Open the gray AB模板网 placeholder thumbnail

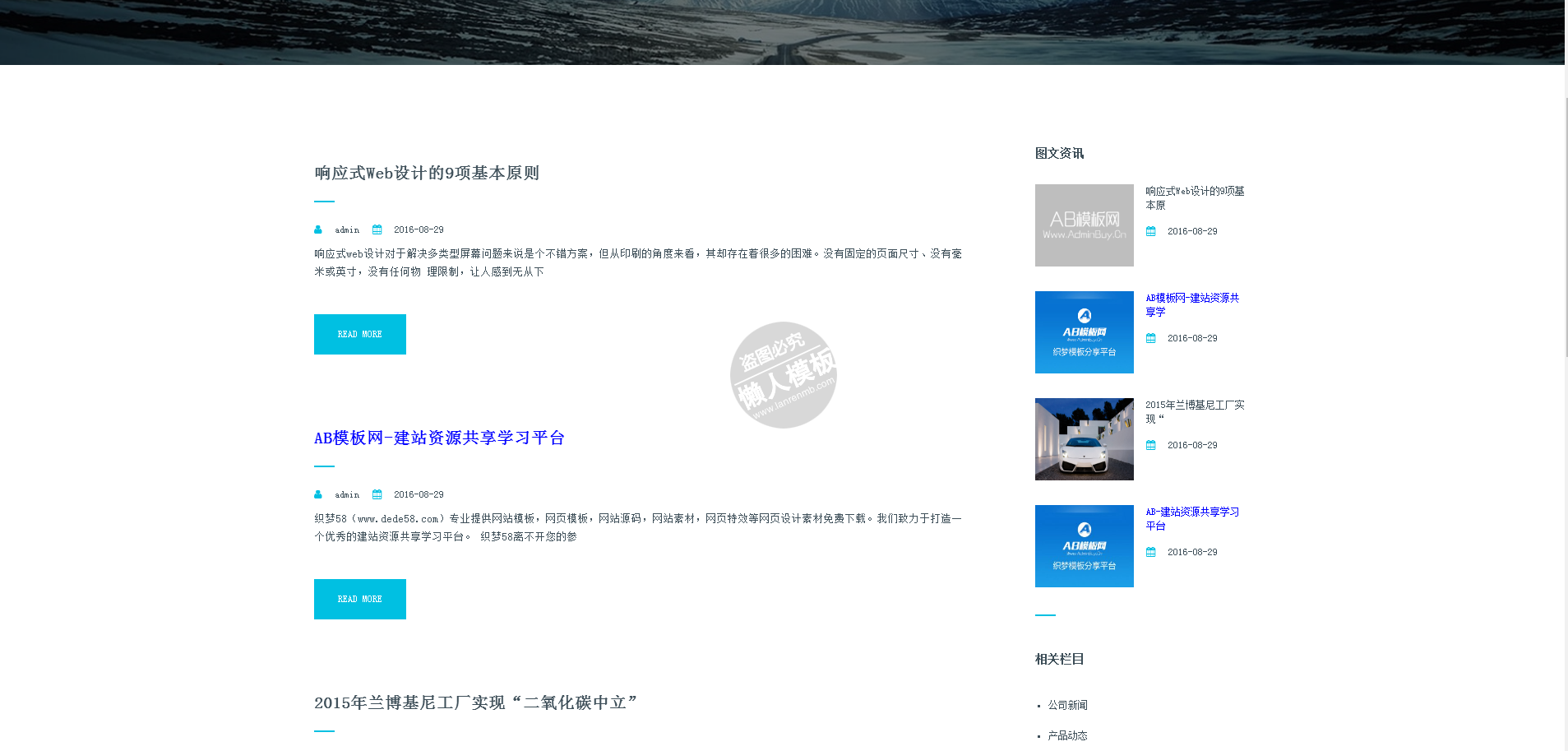point(1084,225)
